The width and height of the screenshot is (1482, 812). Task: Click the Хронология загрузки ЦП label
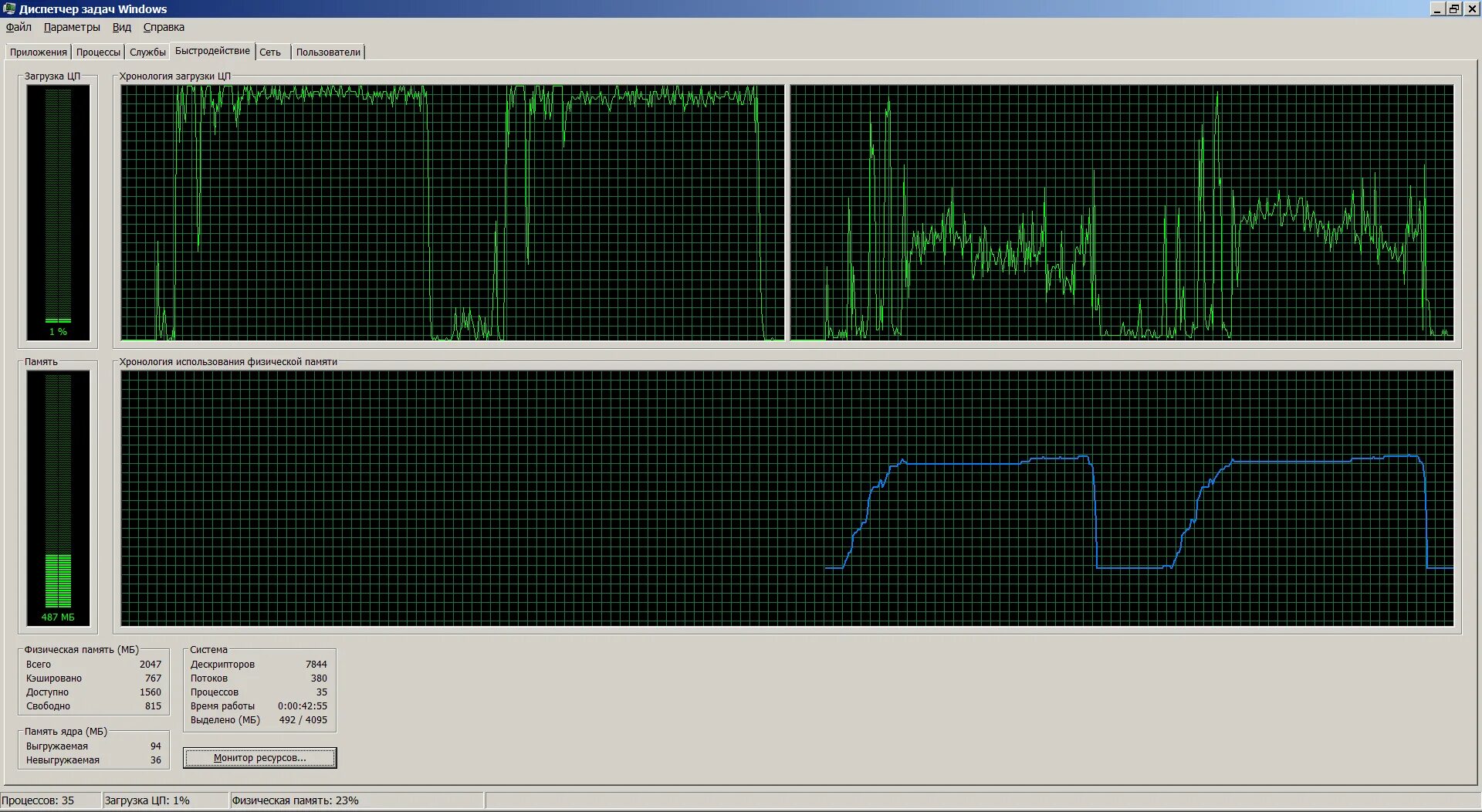(x=174, y=76)
